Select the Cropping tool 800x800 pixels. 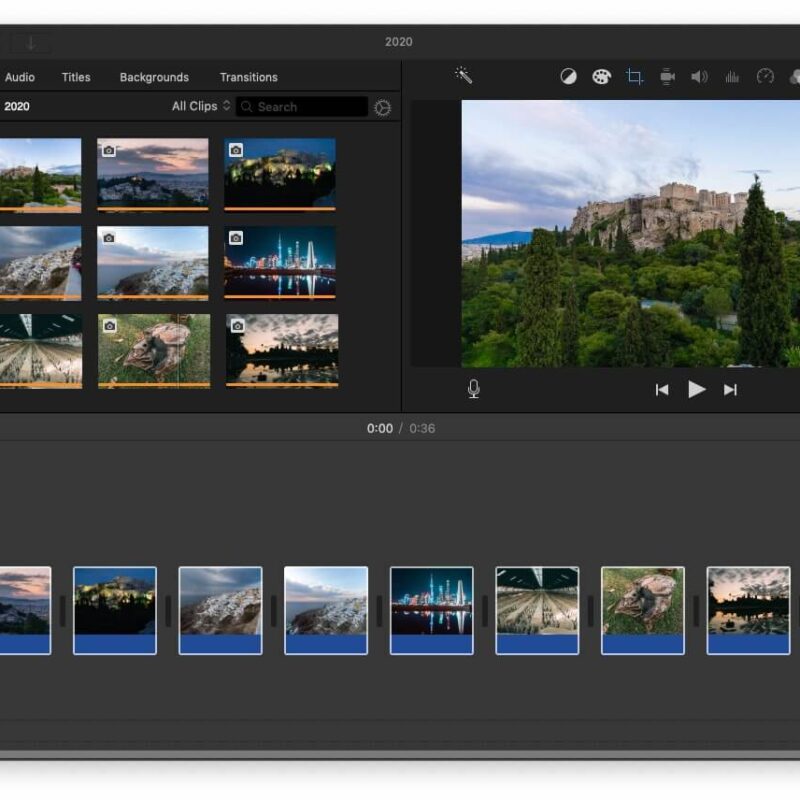634,77
